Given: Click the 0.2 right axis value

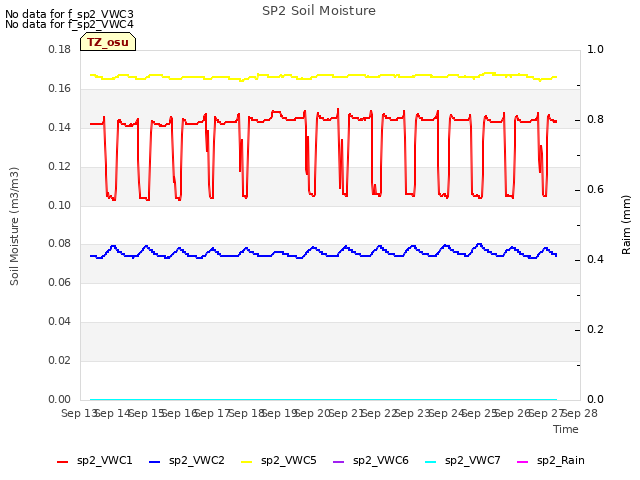Looking at the screenshot, I should point(595,329).
